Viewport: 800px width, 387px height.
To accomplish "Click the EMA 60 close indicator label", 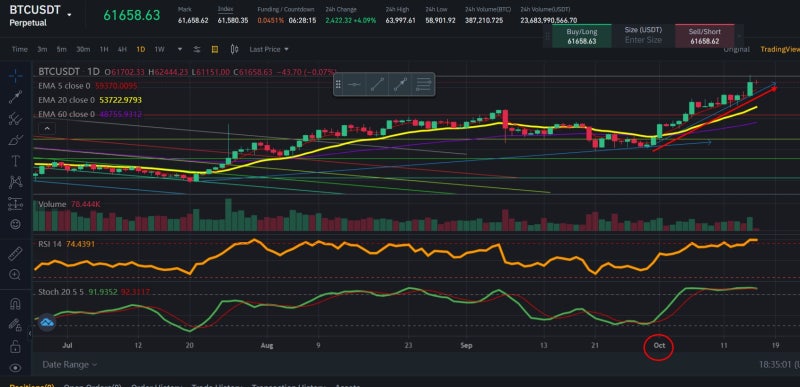I will (66, 114).
